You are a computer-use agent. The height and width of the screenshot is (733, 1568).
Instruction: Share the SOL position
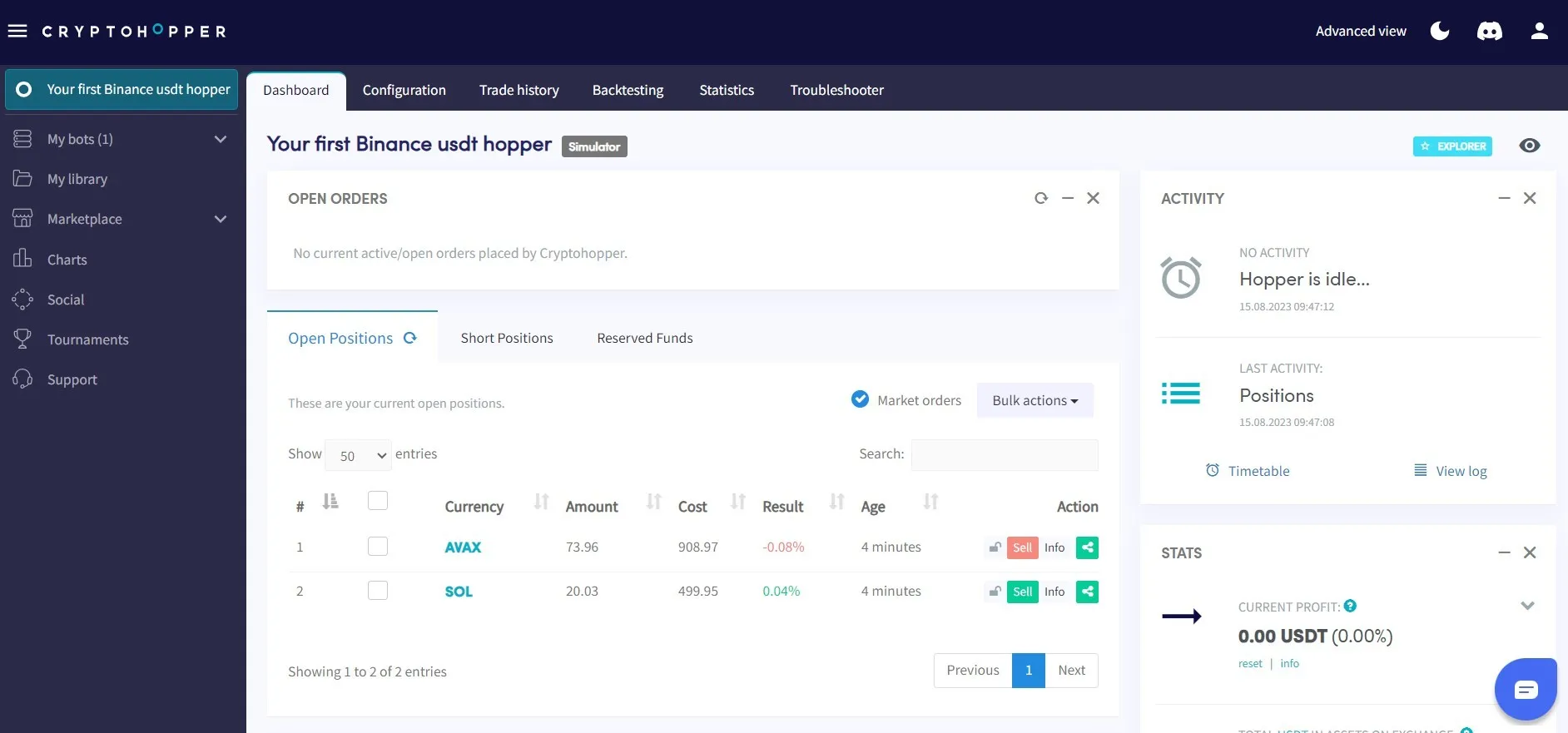1087,592
